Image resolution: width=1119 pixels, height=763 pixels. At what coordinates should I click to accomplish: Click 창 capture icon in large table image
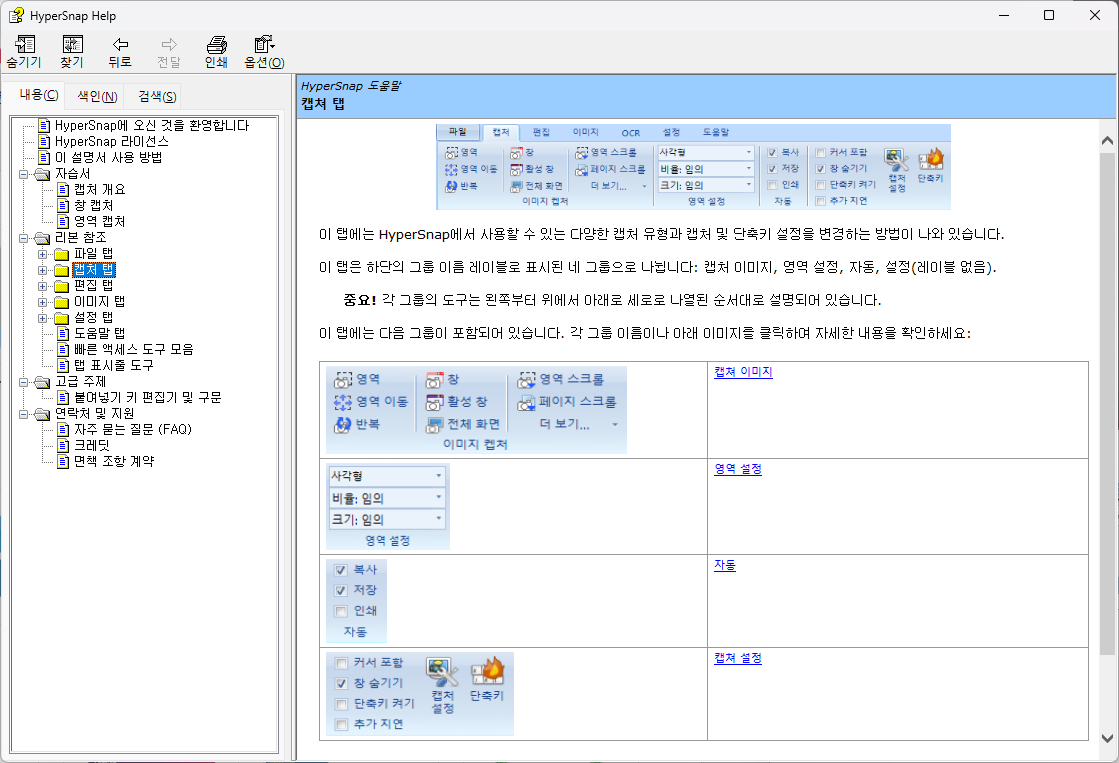[435, 380]
